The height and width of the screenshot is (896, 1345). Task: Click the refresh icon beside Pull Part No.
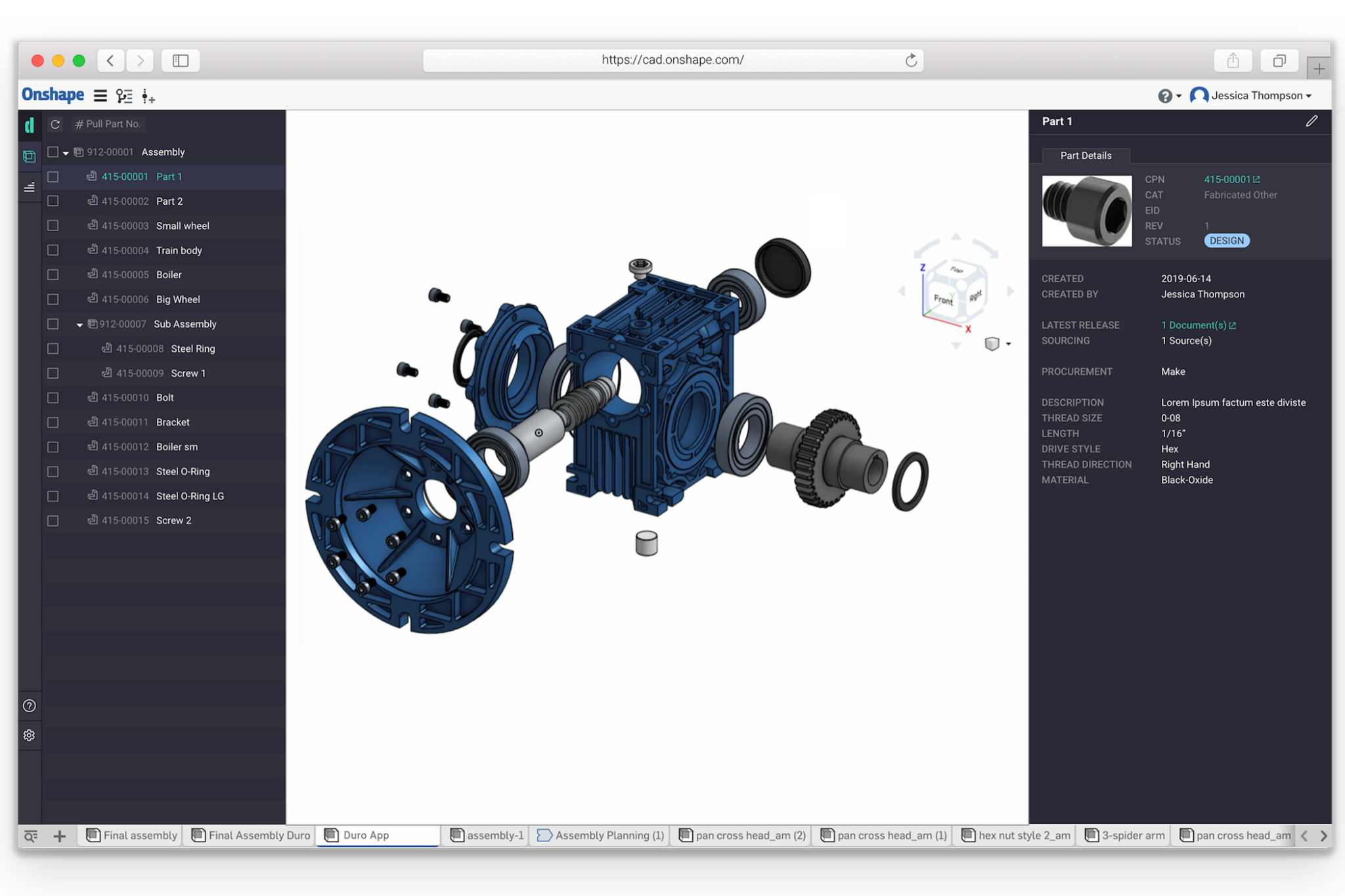(x=55, y=124)
